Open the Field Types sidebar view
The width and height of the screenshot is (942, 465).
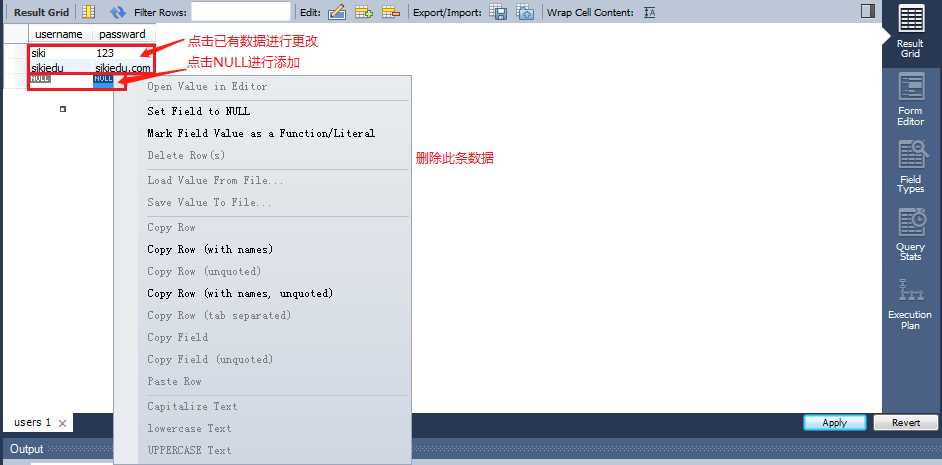click(x=910, y=166)
